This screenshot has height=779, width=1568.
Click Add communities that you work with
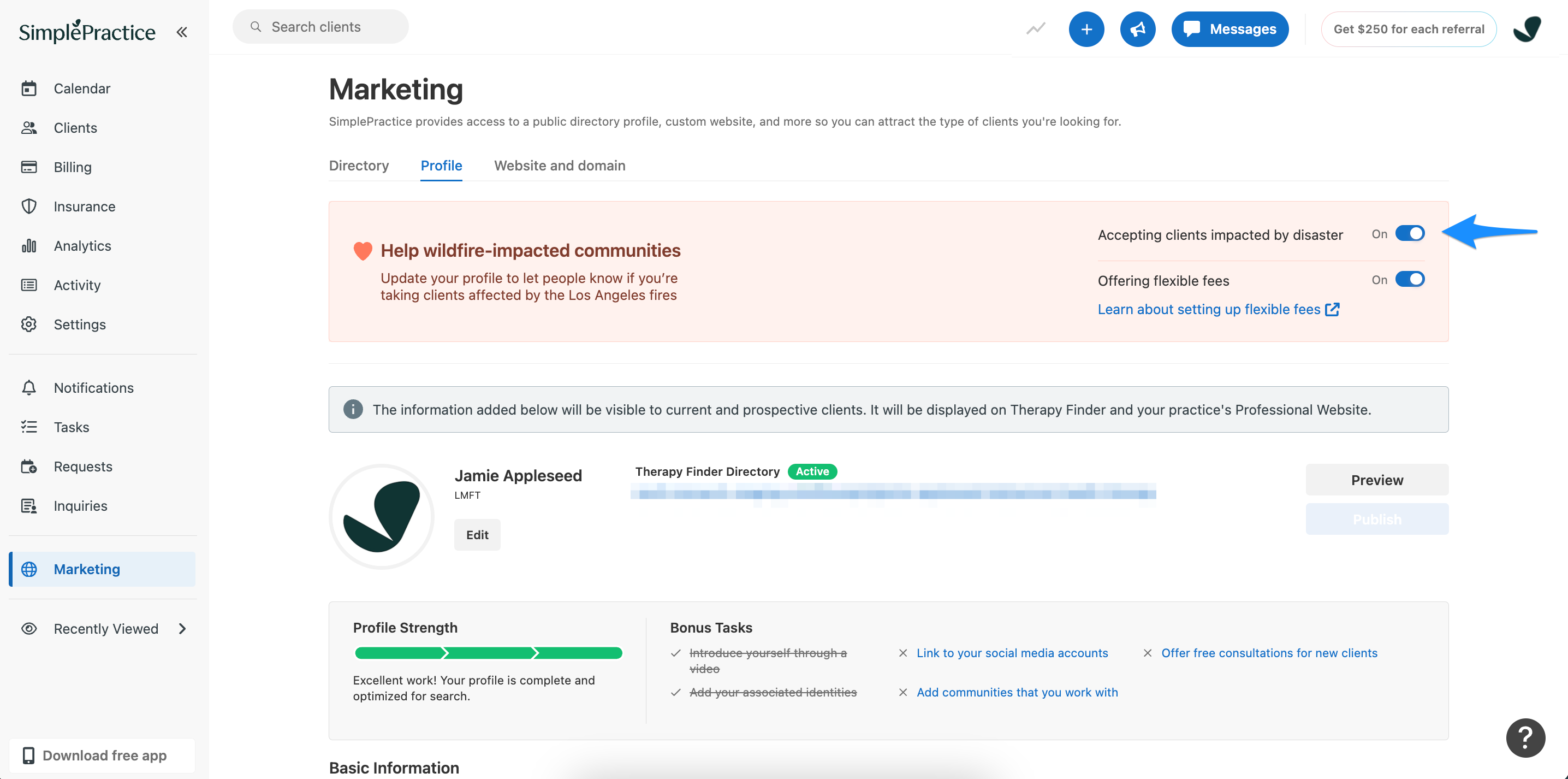[x=1017, y=692]
